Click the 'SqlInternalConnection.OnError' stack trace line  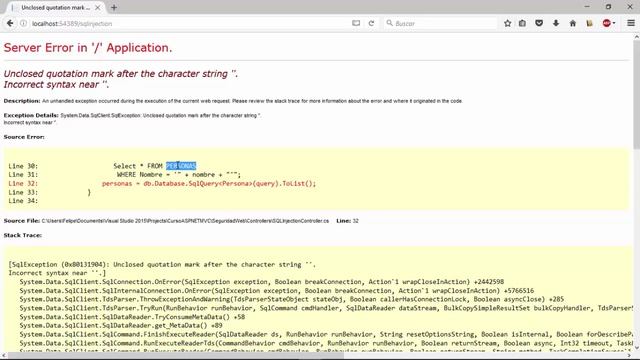point(277,291)
